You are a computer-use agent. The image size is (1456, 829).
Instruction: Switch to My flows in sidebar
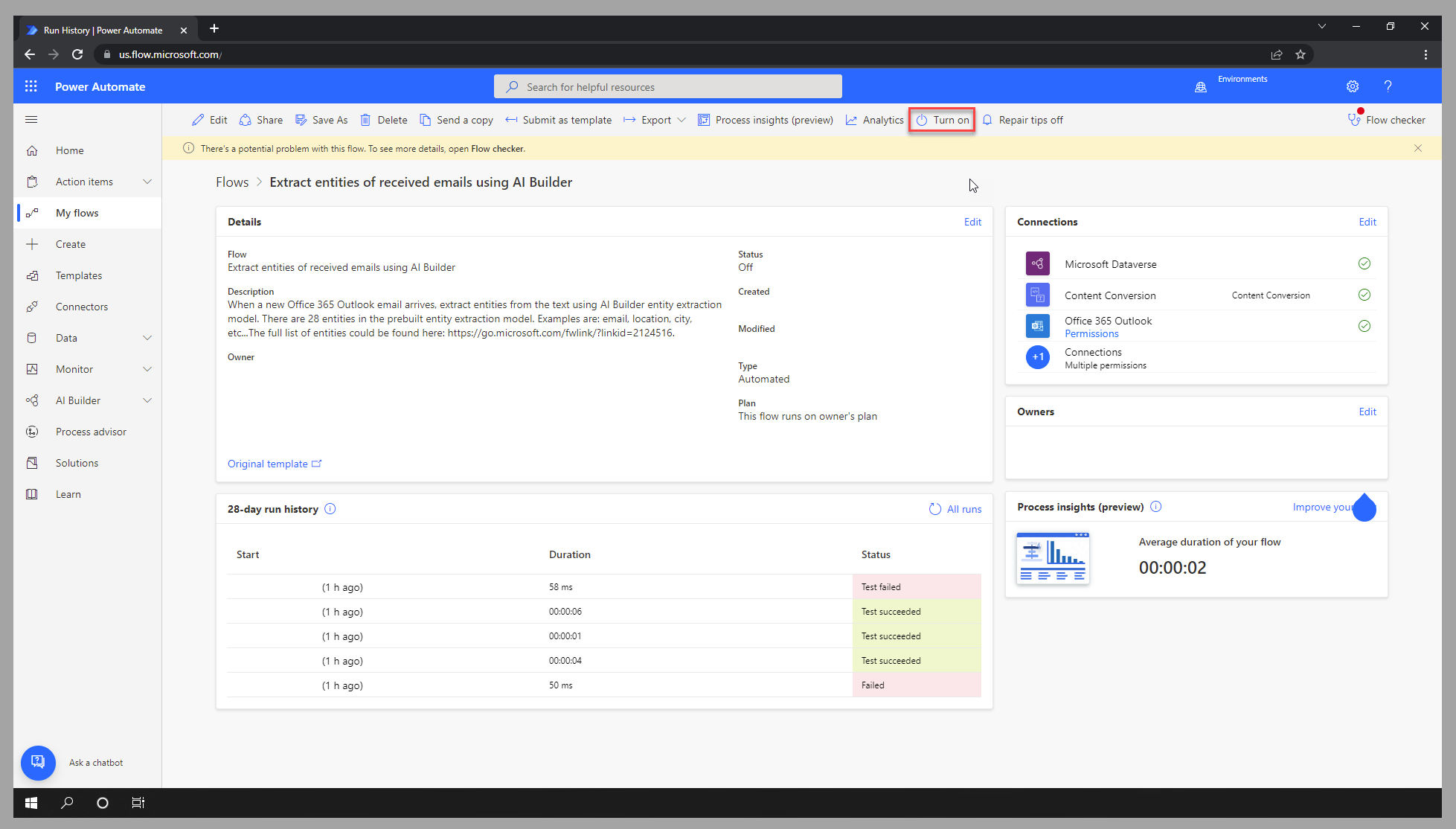(x=77, y=212)
